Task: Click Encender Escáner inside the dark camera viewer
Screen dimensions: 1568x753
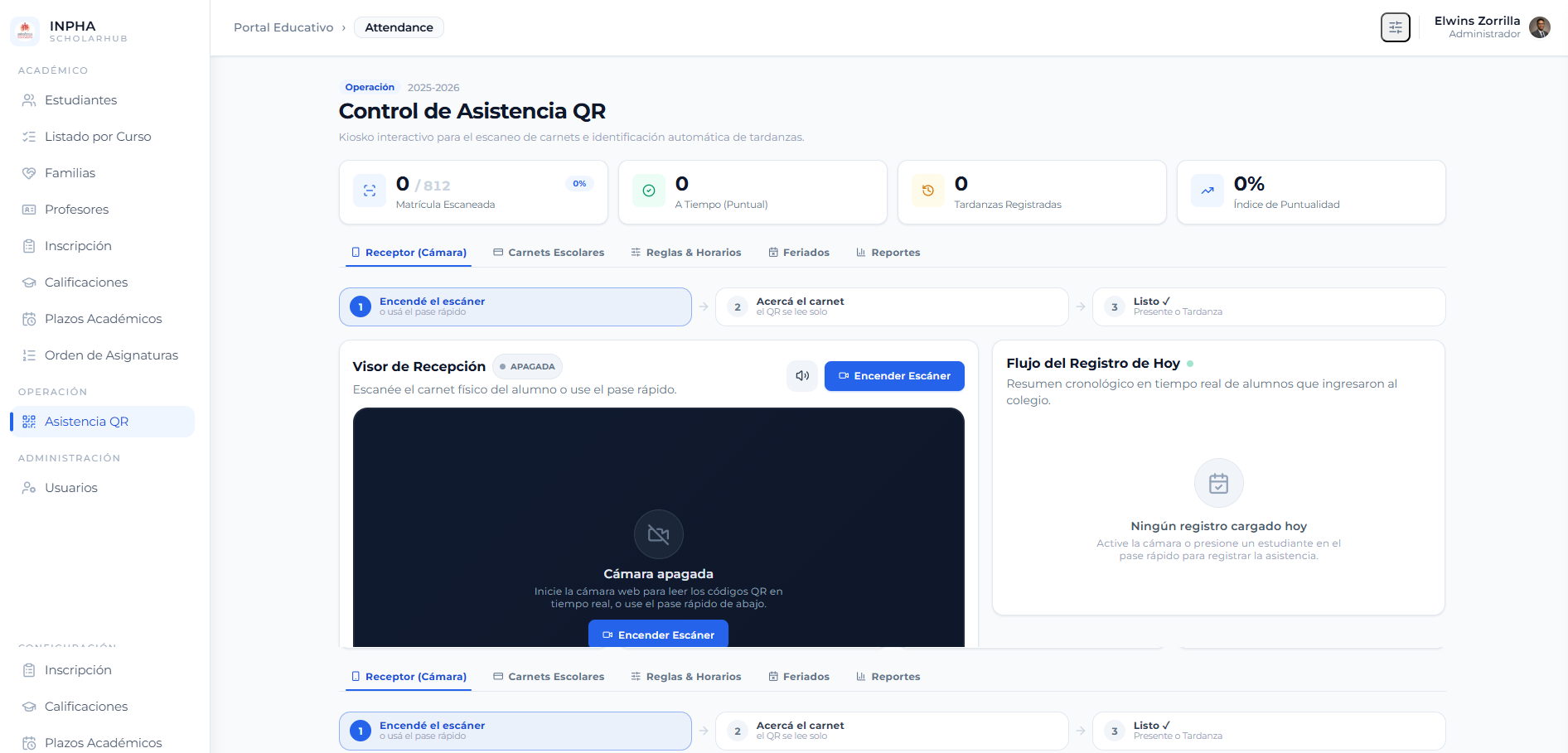Action: point(658,634)
